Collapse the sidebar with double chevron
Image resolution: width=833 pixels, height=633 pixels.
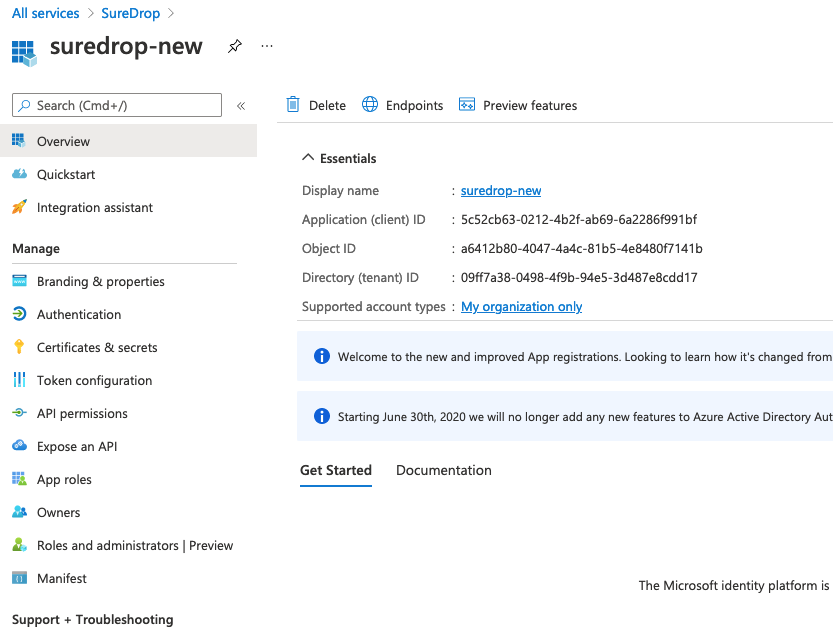(x=241, y=106)
